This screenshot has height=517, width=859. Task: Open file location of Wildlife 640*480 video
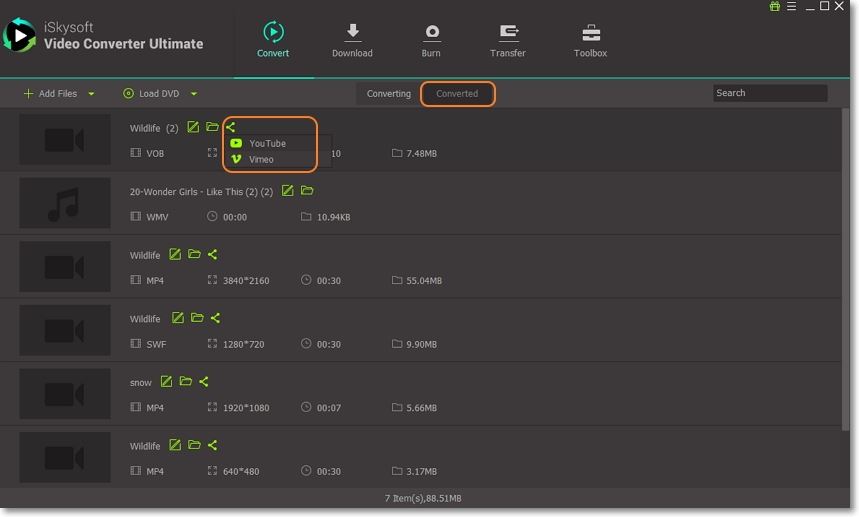point(194,445)
